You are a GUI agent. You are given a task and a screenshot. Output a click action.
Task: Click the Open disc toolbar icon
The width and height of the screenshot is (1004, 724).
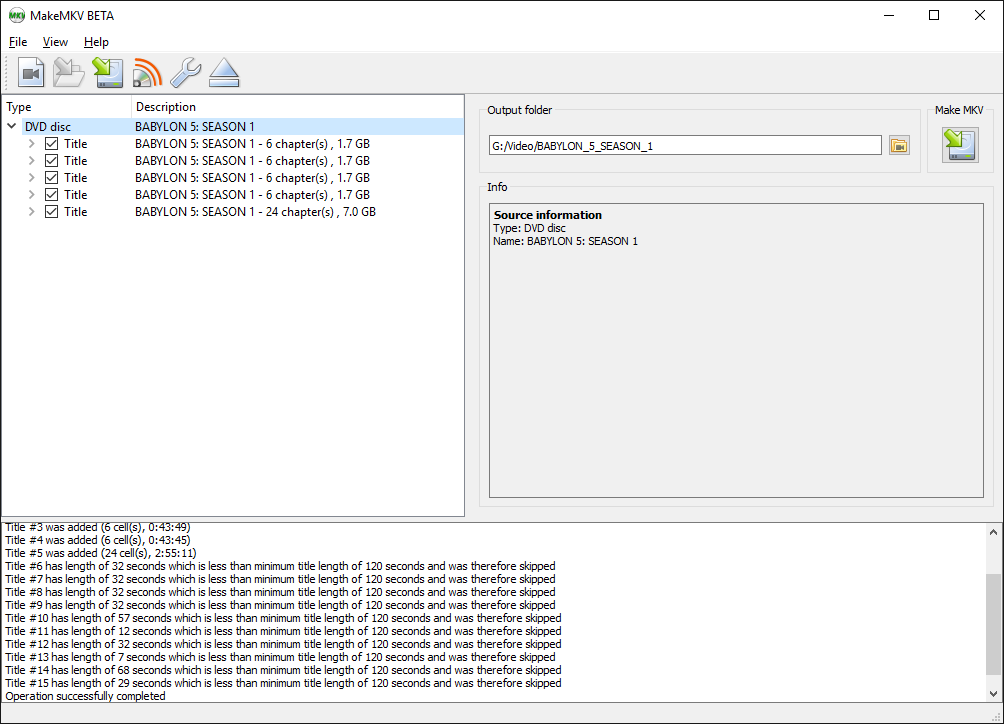(69, 73)
